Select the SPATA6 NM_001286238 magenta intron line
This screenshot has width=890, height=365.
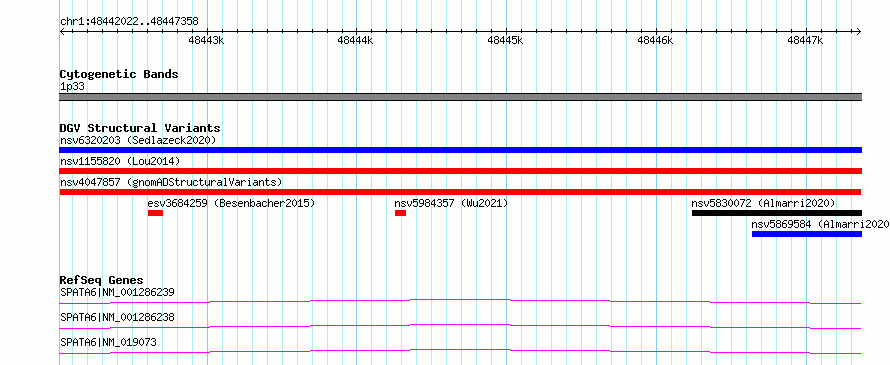coord(460,326)
